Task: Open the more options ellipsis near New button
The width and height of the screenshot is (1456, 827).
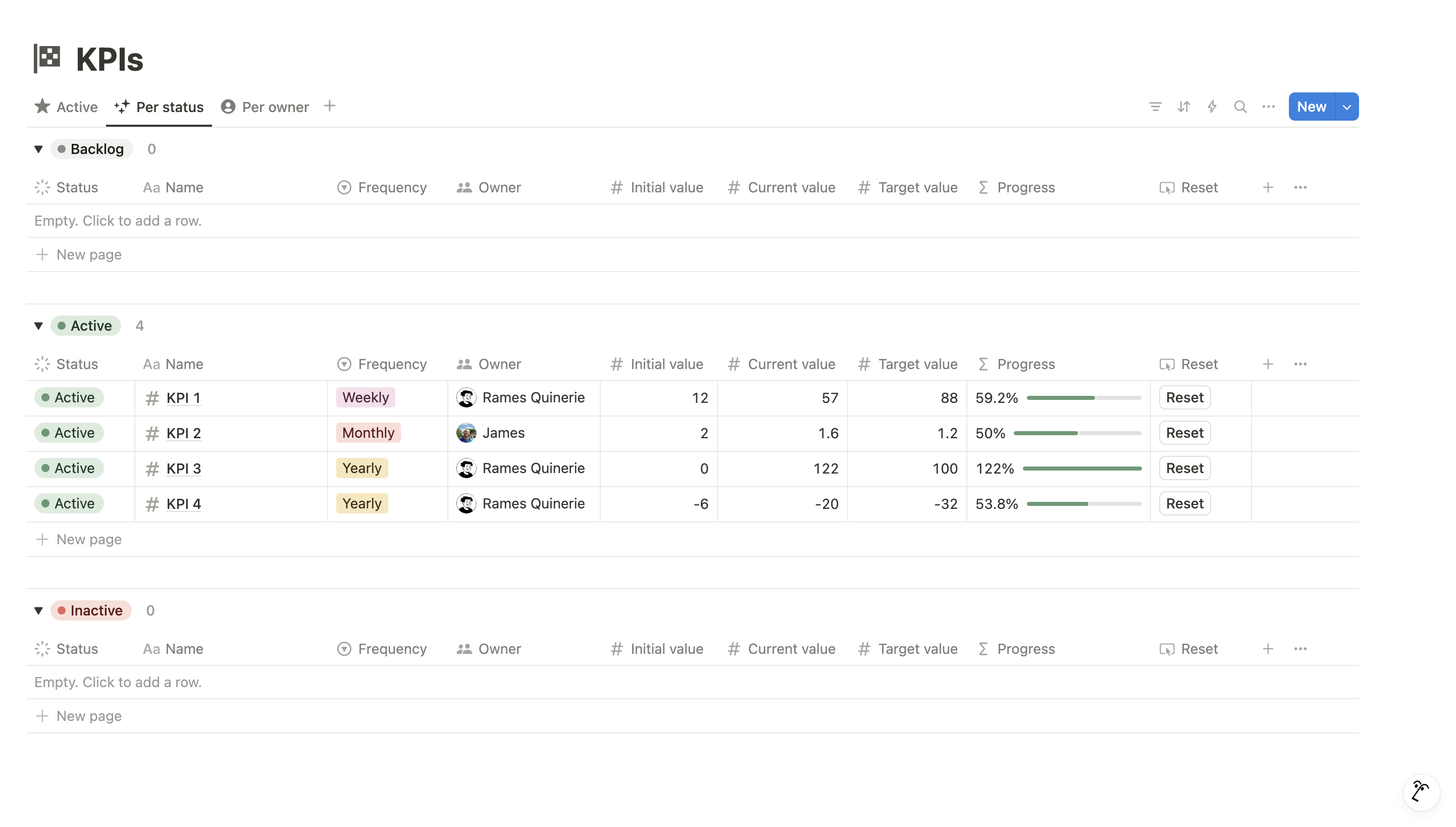Action: (x=1268, y=106)
